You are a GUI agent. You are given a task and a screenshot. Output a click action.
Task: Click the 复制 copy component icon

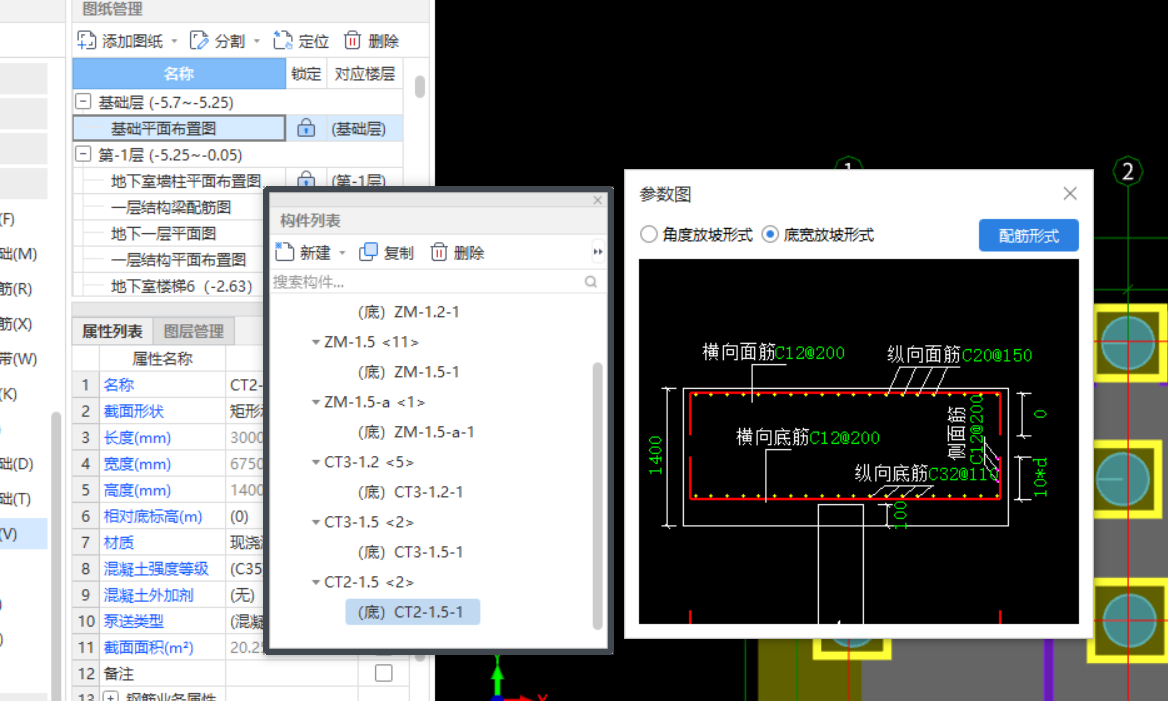coord(368,252)
